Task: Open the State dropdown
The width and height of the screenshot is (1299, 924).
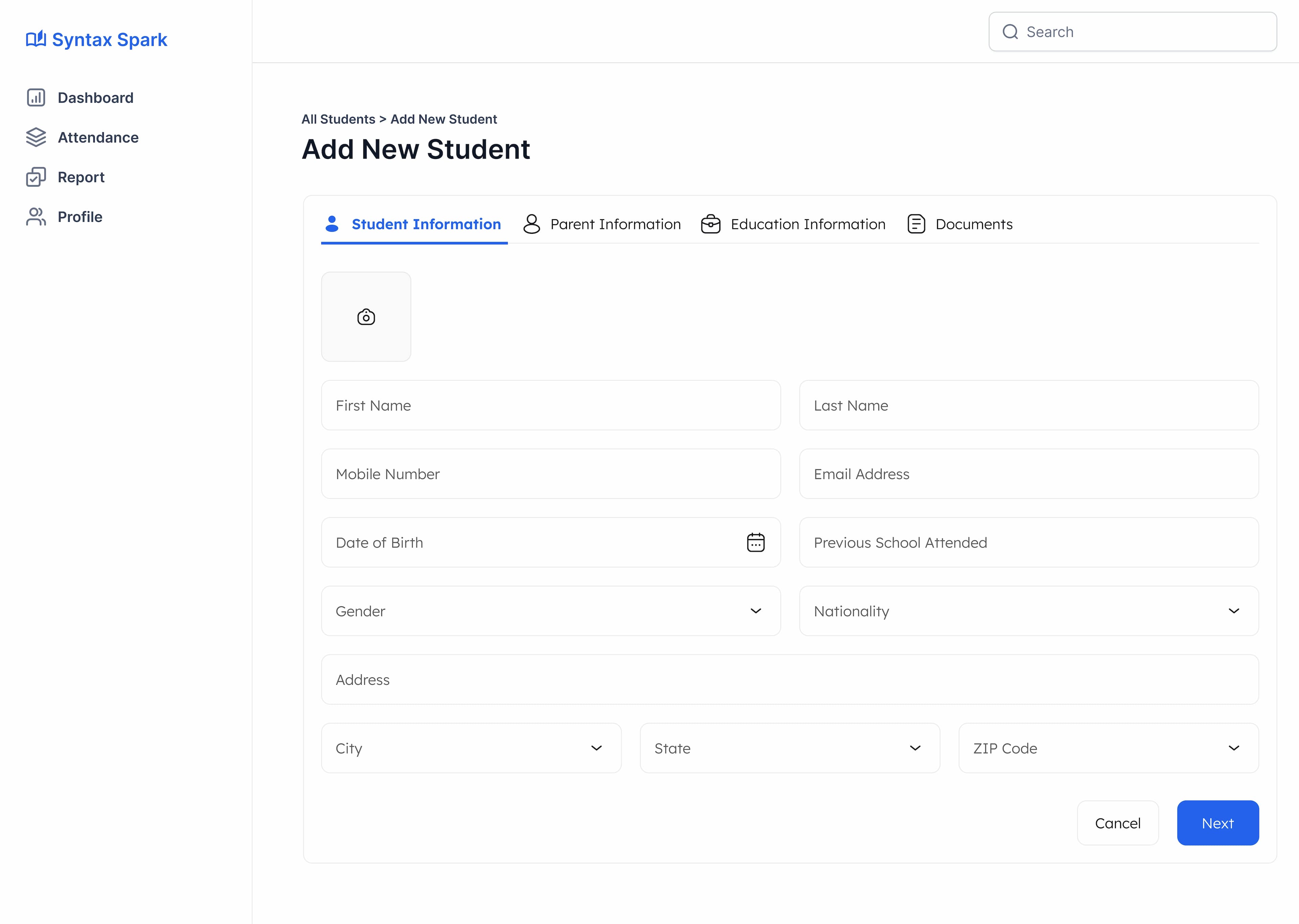Action: [790, 748]
